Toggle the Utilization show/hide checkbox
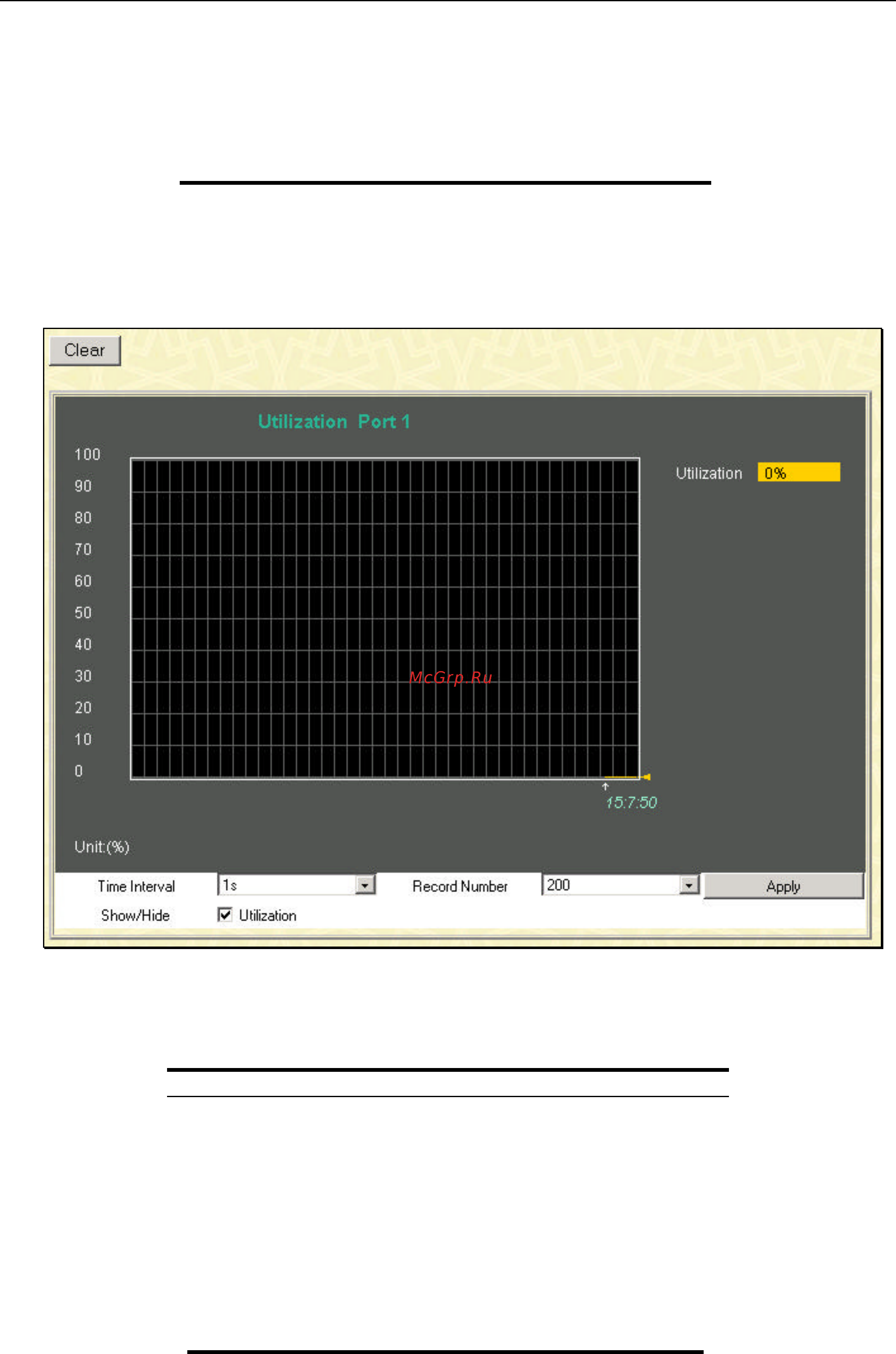Screen dimensions: 896x1354 tap(225, 914)
